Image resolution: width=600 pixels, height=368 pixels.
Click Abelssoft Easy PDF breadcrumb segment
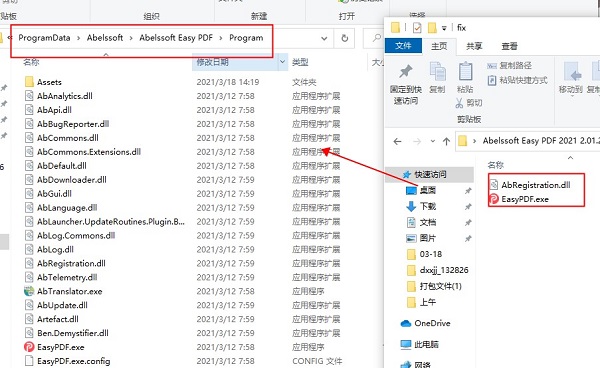click(176, 38)
